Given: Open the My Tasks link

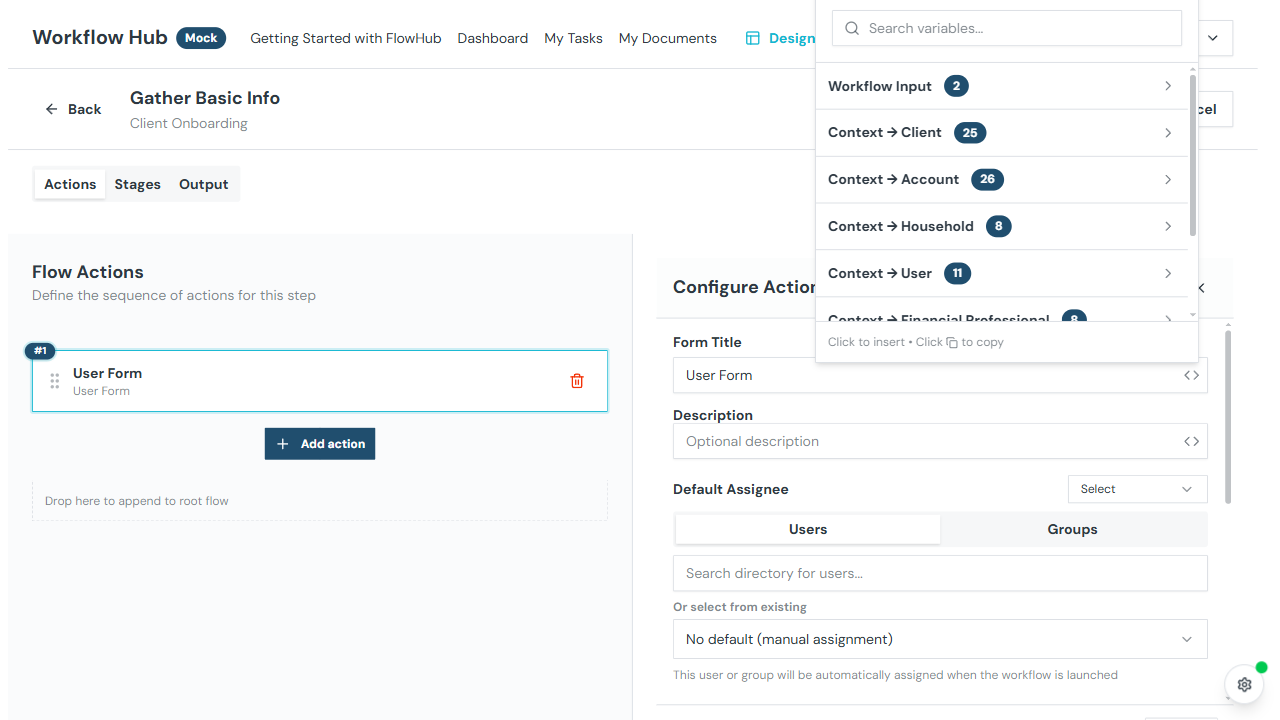Looking at the screenshot, I should (x=573, y=38).
